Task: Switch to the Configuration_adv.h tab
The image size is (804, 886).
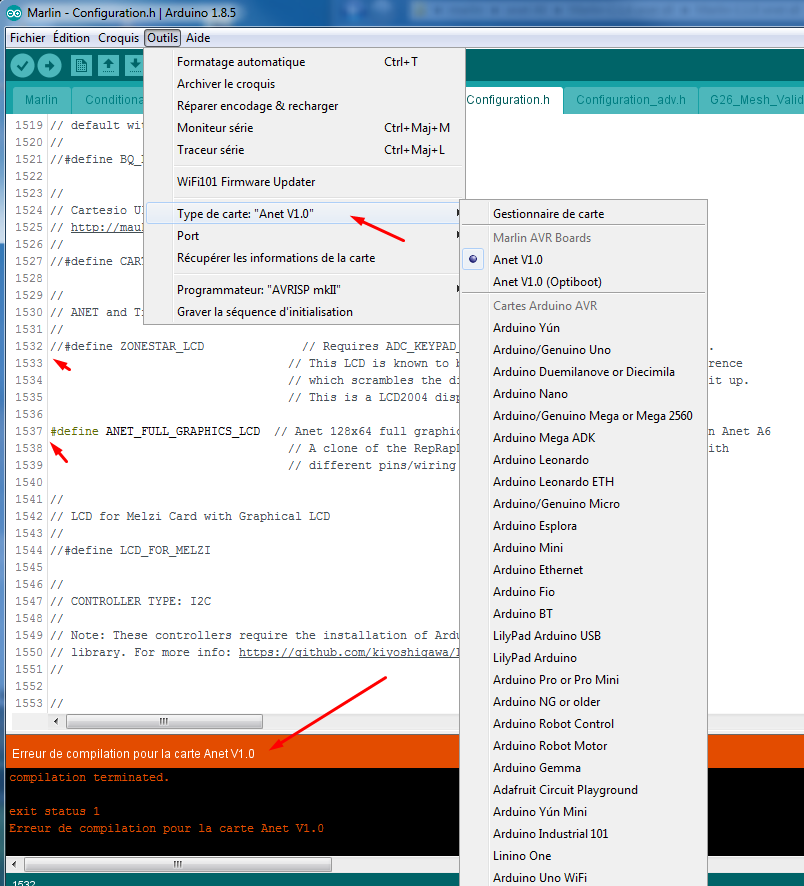Action: click(x=631, y=100)
